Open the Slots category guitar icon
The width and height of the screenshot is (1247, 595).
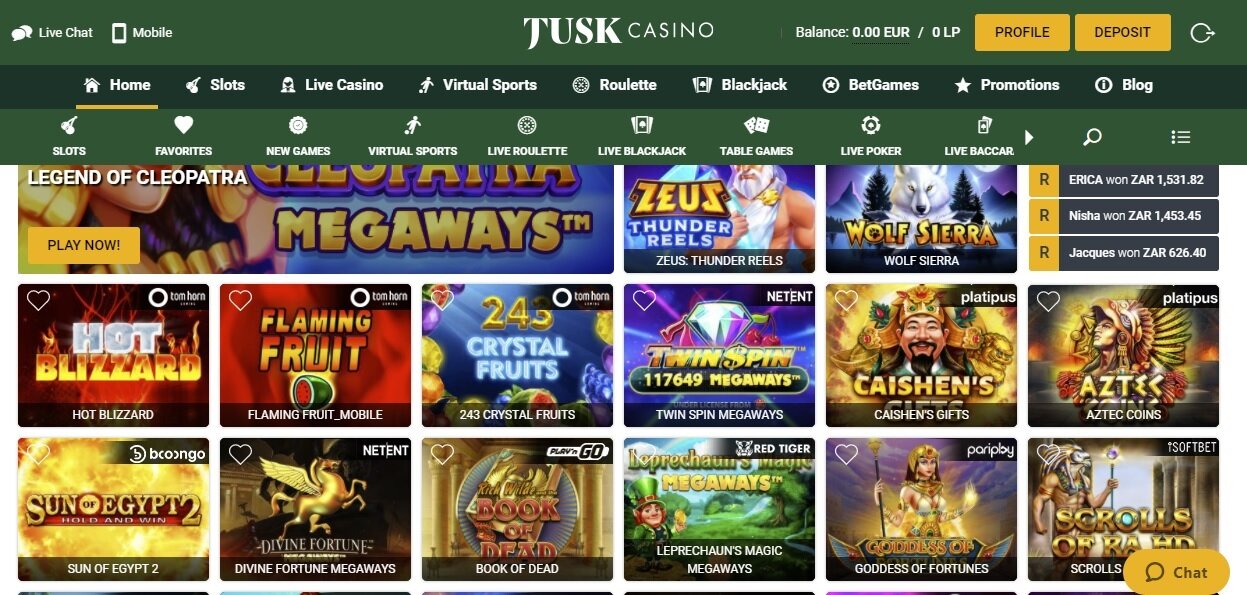[x=69, y=126]
